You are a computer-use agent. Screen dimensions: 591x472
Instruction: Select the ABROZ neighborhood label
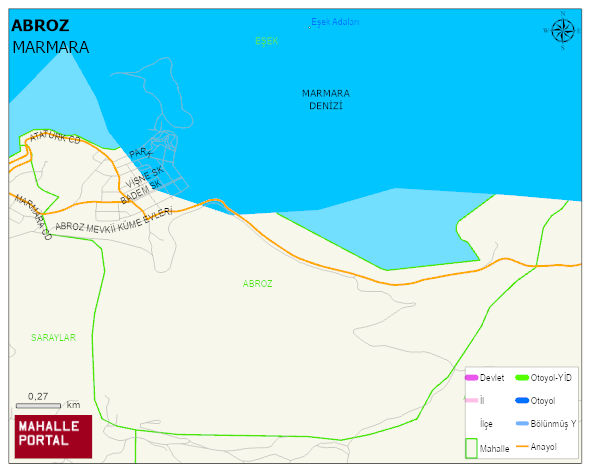257,284
